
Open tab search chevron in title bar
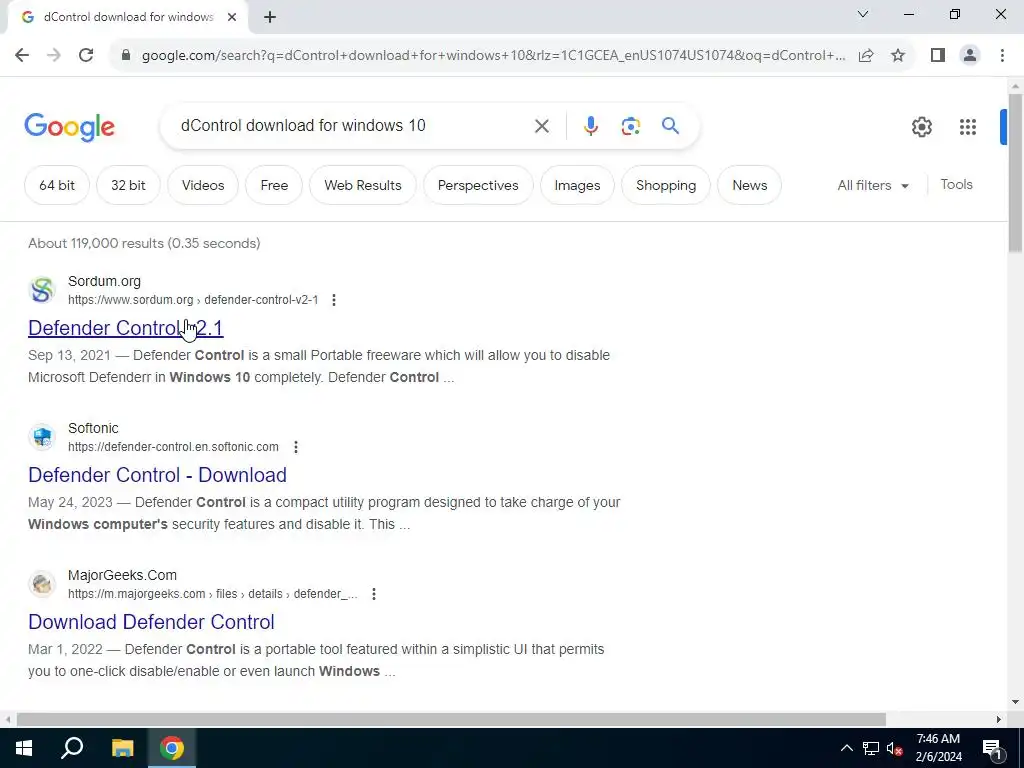pos(863,14)
